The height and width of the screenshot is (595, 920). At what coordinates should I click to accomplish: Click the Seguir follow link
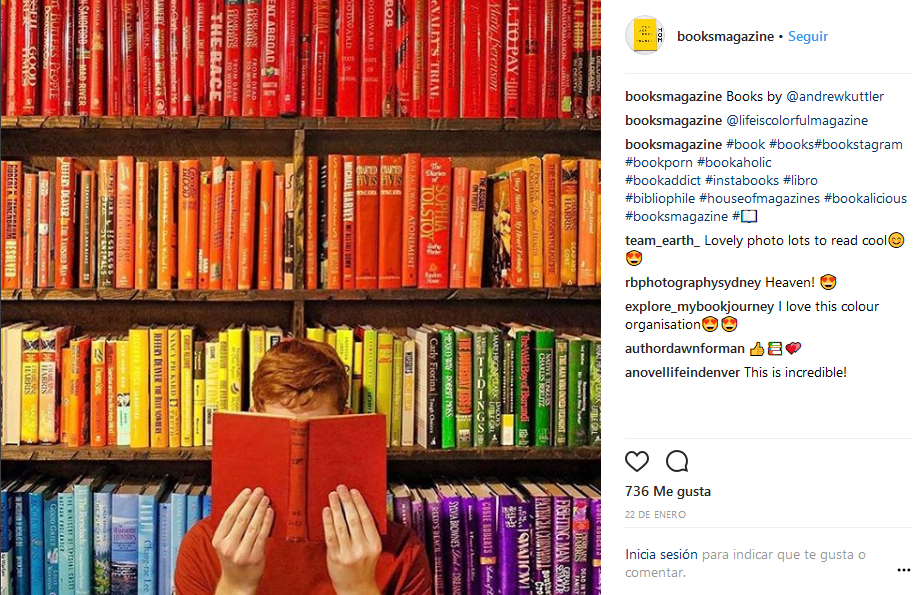807,36
